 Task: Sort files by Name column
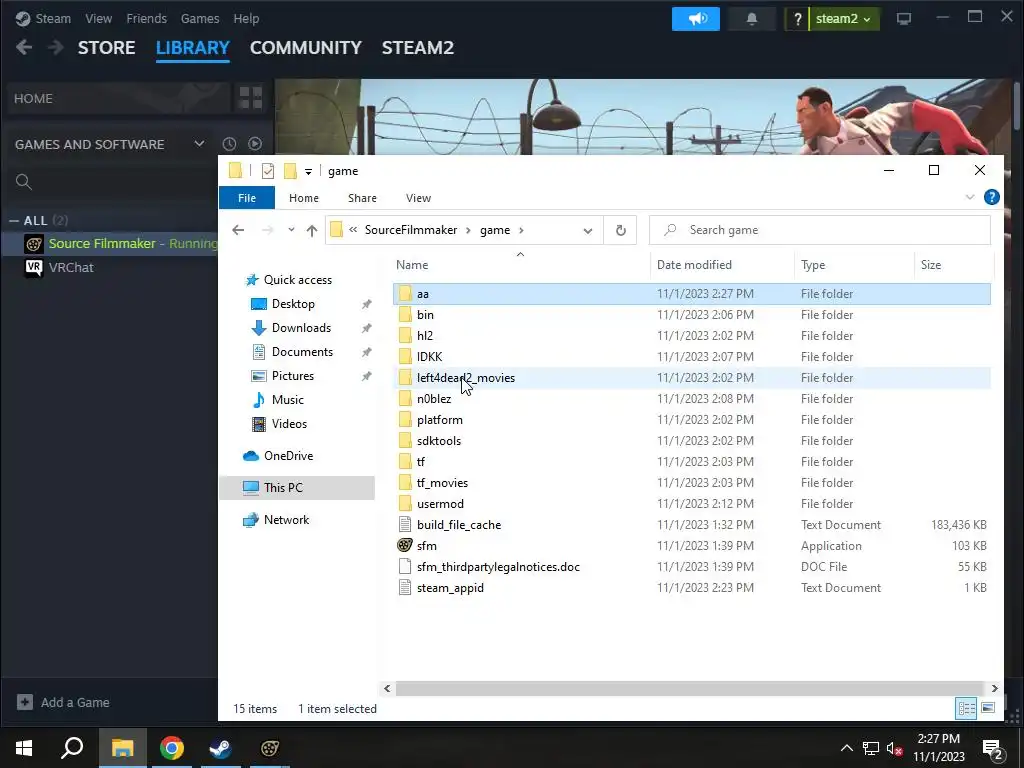point(520,264)
